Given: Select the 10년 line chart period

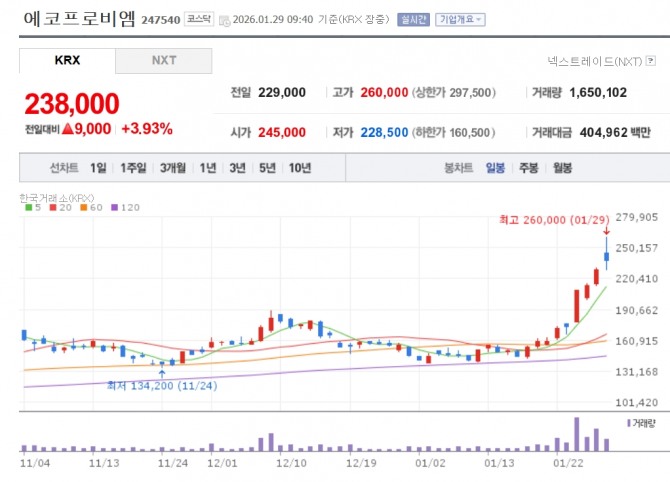Looking at the screenshot, I should 300,168.
